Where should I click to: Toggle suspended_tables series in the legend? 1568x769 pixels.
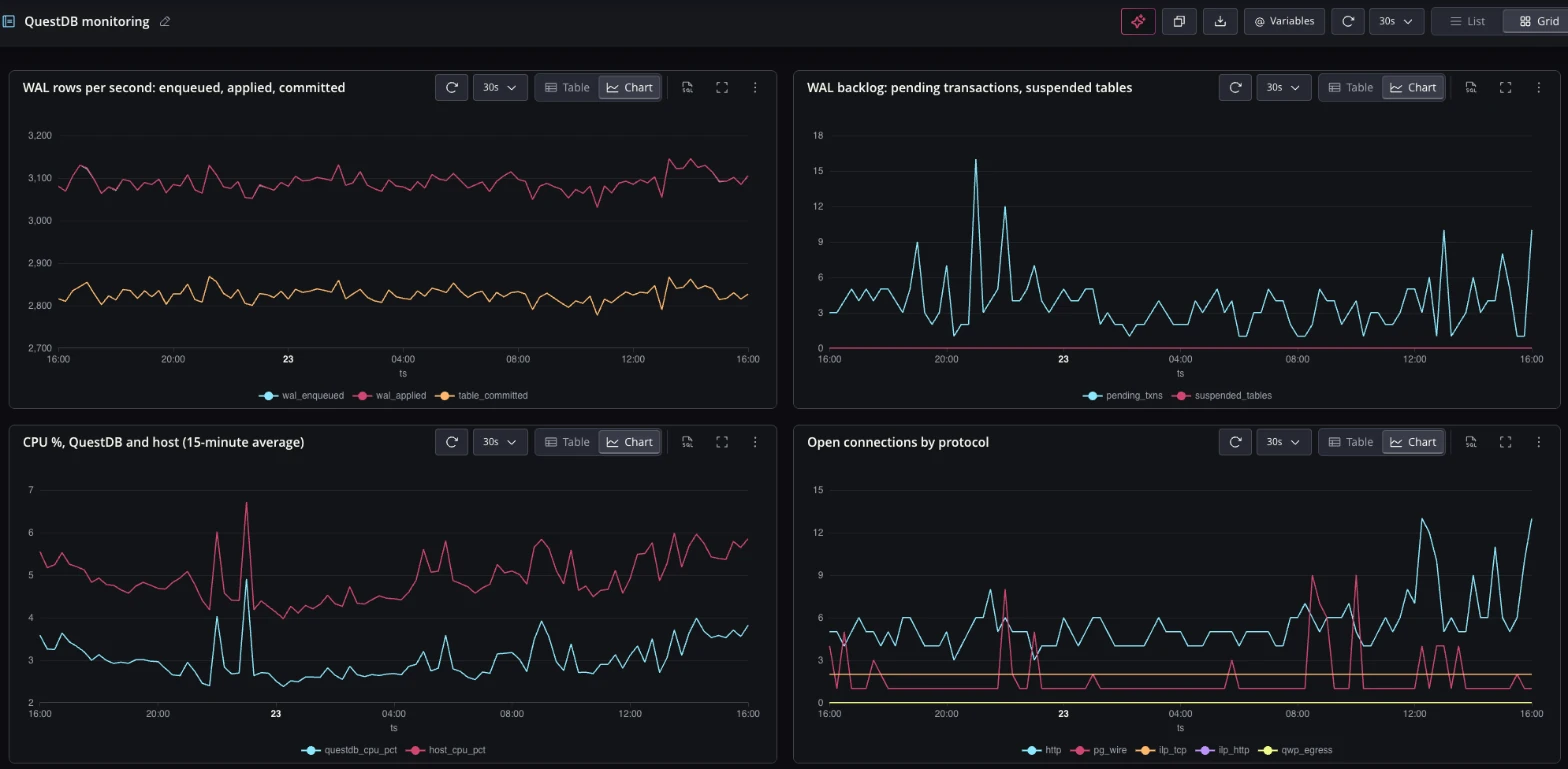pyautogui.click(x=1223, y=395)
